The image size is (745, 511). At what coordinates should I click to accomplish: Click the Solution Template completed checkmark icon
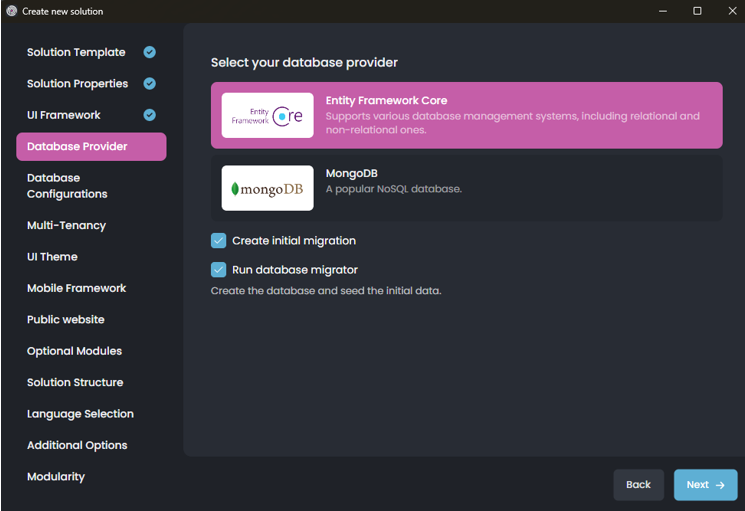[x=150, y=52]
